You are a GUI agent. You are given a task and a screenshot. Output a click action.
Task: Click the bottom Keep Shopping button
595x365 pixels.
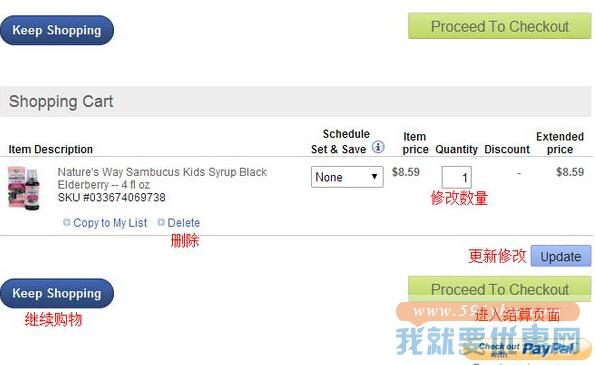(x=57, y=293)
